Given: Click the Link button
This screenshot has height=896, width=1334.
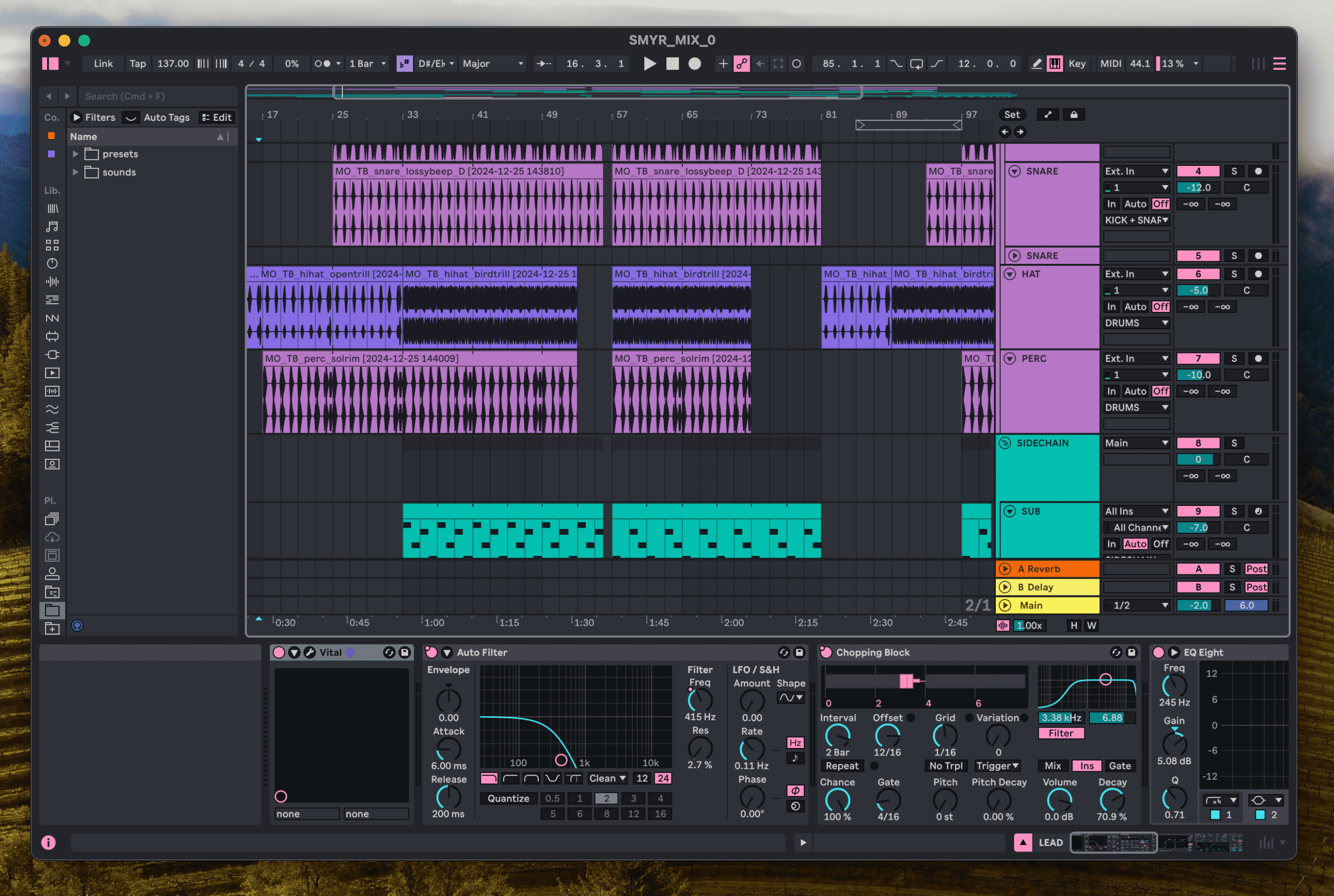Looking at the screenshot, I should [103, 63].
